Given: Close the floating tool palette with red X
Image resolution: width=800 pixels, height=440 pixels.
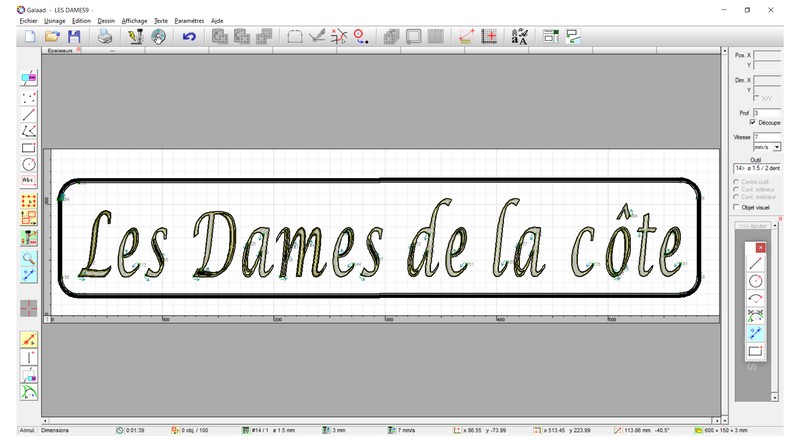Looking at the screenshot, I should pos(761,246).
